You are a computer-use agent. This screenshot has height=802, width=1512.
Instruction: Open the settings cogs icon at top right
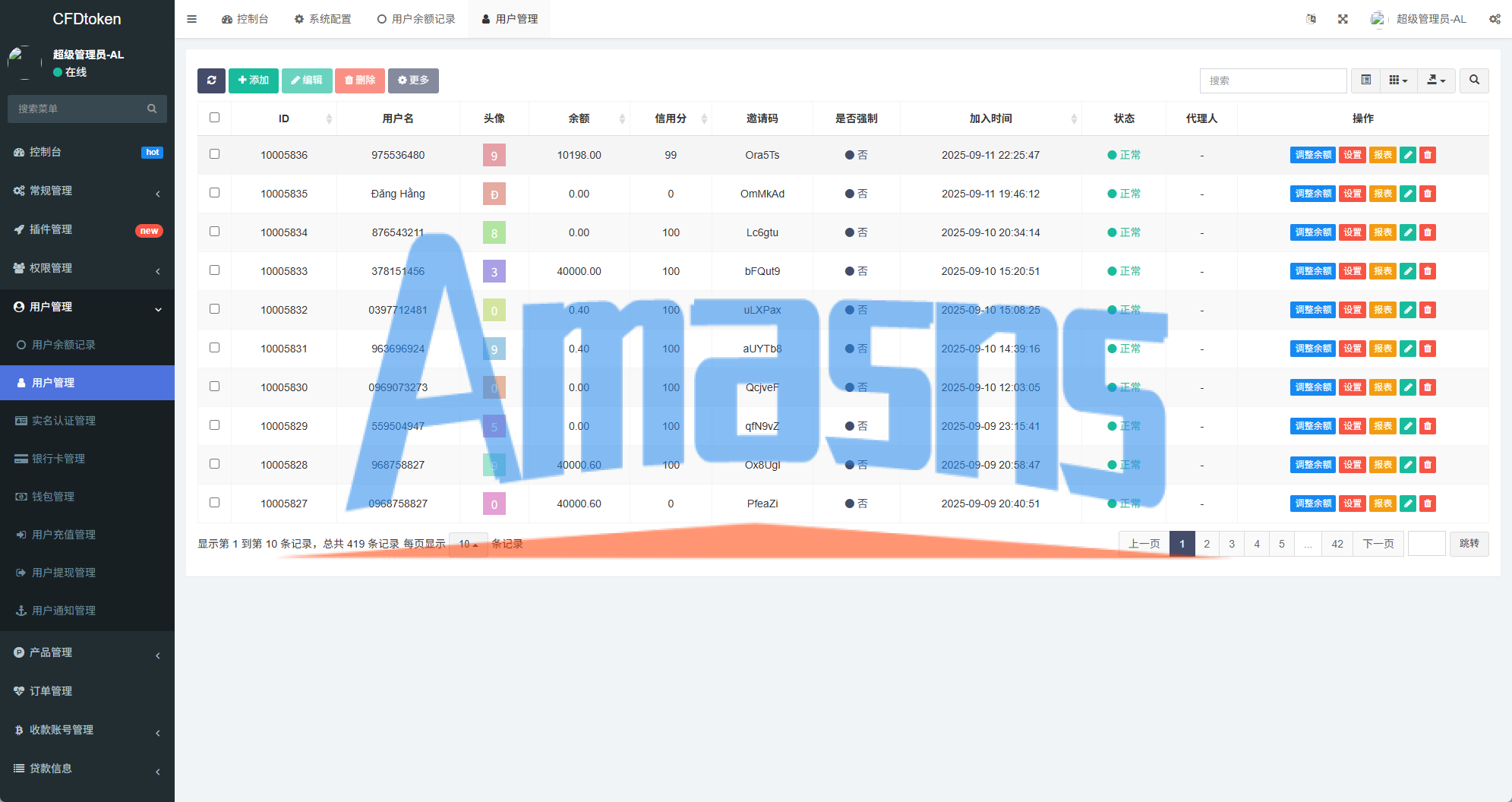pos(1495,19)
